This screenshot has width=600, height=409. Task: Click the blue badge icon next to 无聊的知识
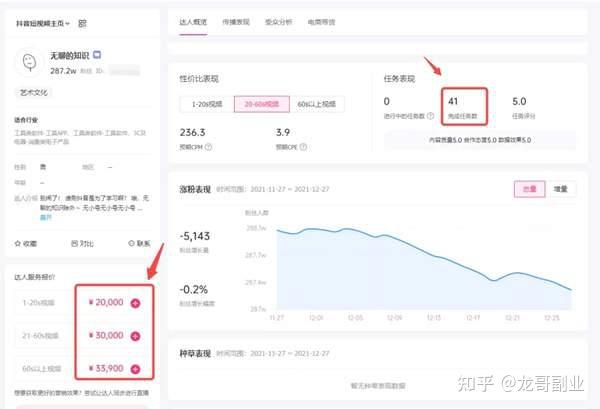tap(97, 55)
